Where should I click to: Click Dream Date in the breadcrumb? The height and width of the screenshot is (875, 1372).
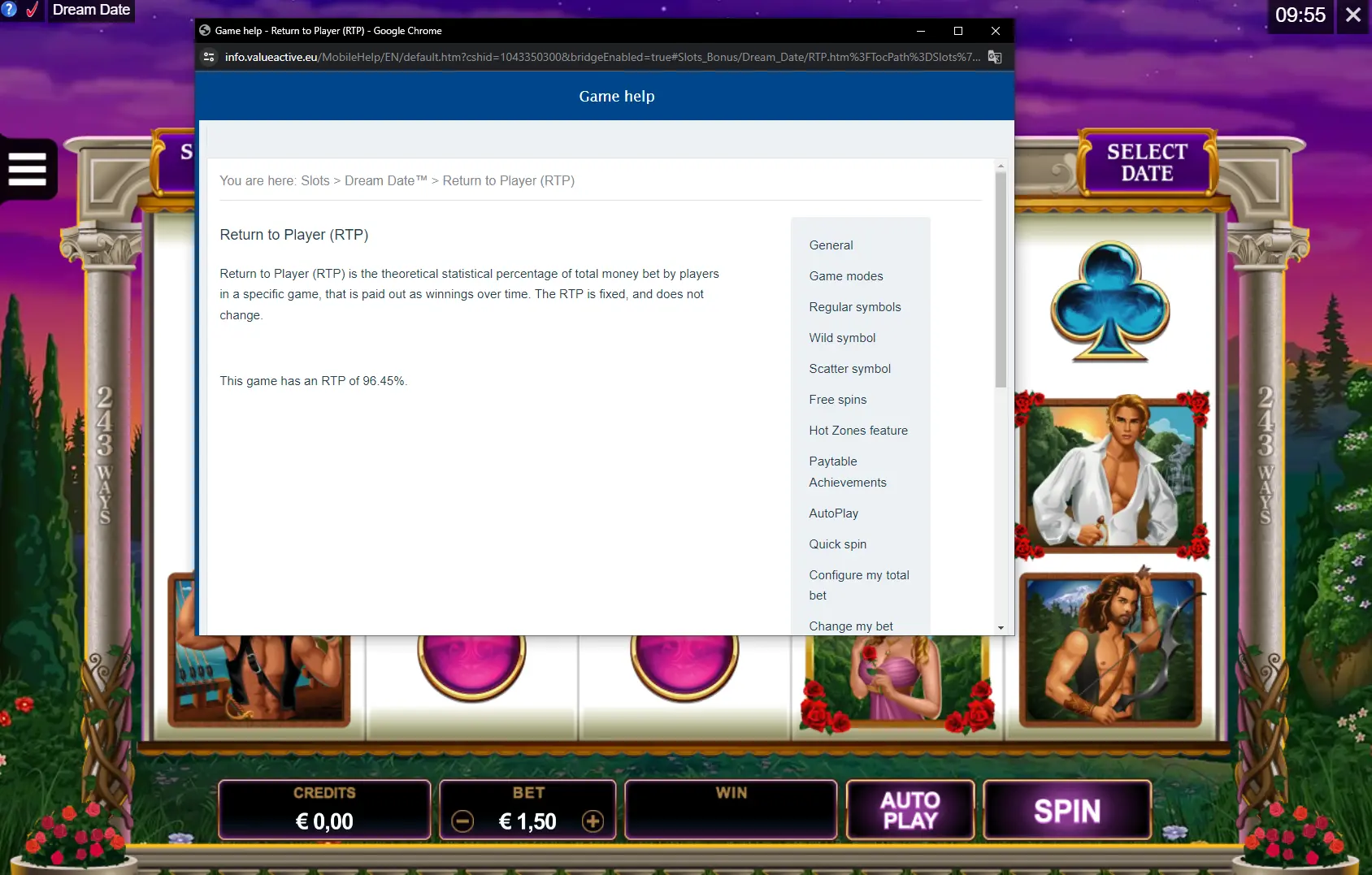pos(385,180)
